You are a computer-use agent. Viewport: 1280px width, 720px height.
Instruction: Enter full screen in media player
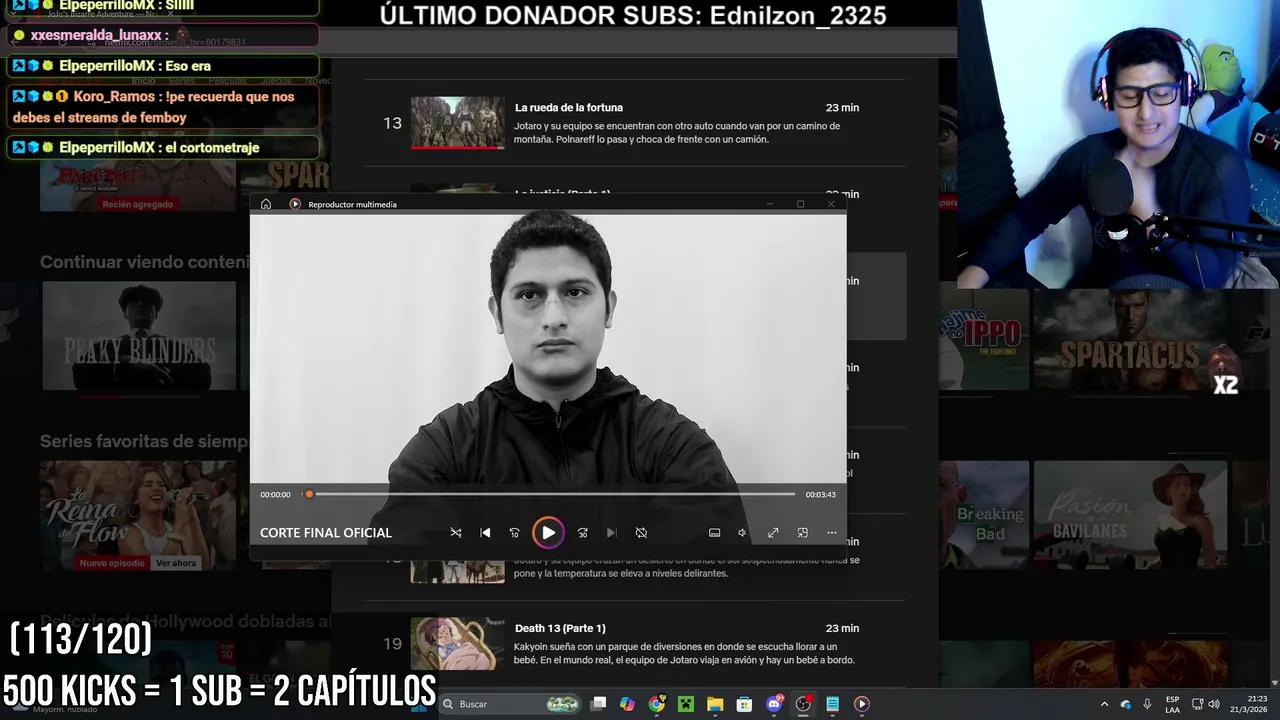point(773,533)
